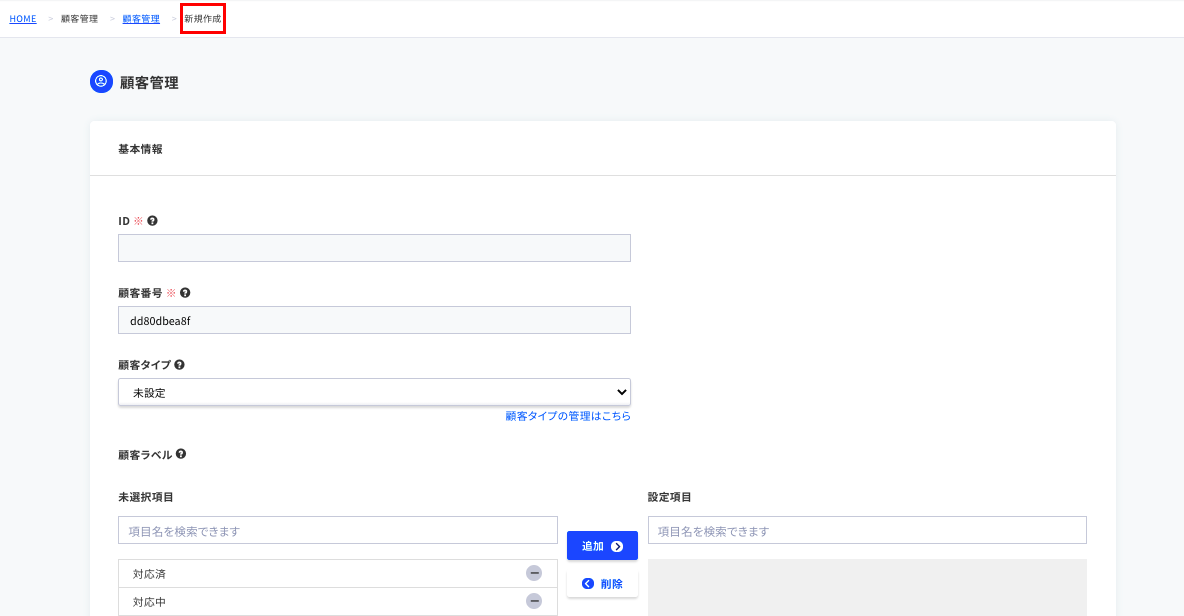Image resolution: width=1184 pixels, height=616 pixels.
Task: Click the 顧客ラベル field label
Action: point(145,455)
